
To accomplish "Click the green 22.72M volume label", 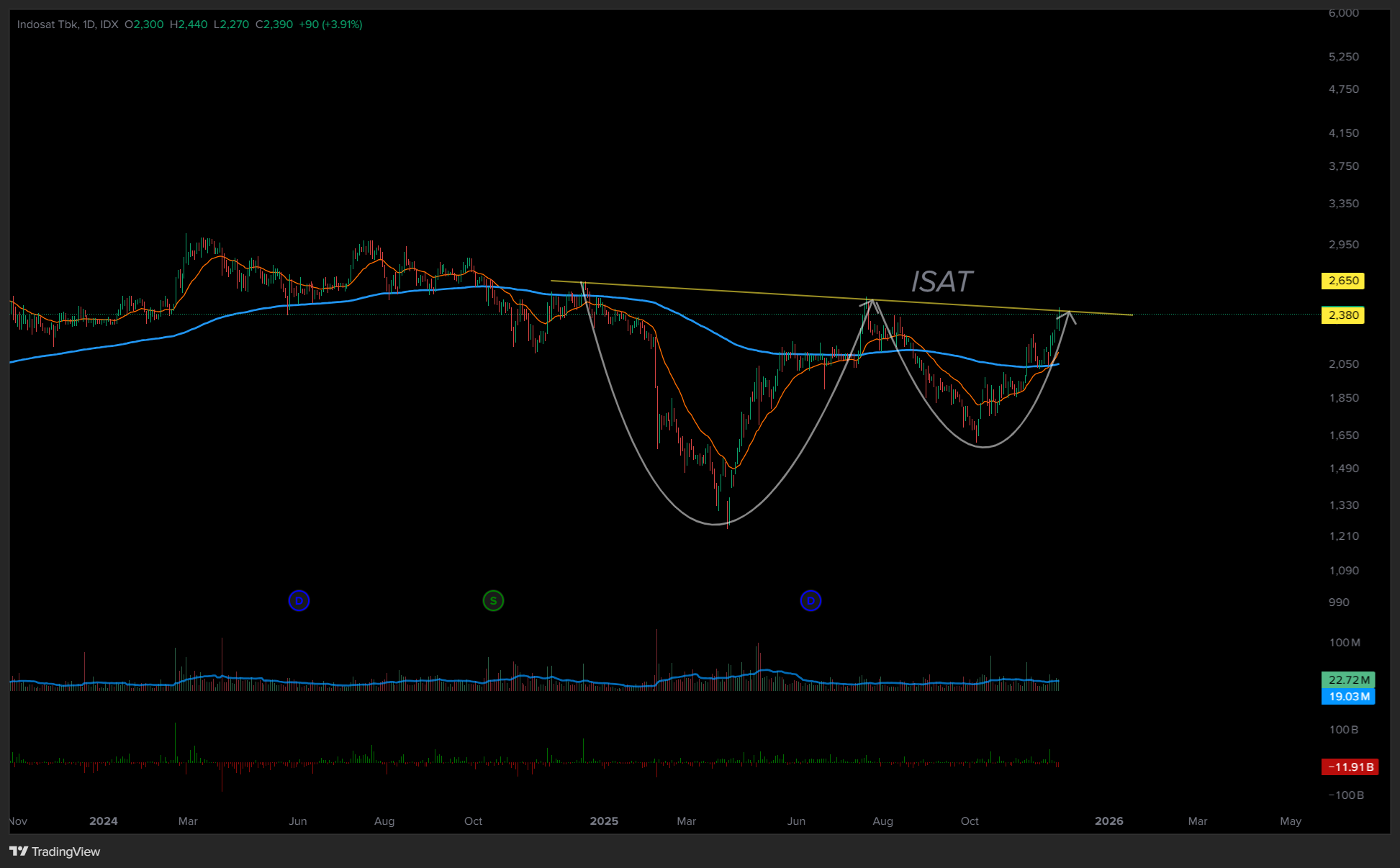I will pyautogui.click(x=1348, y=679).
